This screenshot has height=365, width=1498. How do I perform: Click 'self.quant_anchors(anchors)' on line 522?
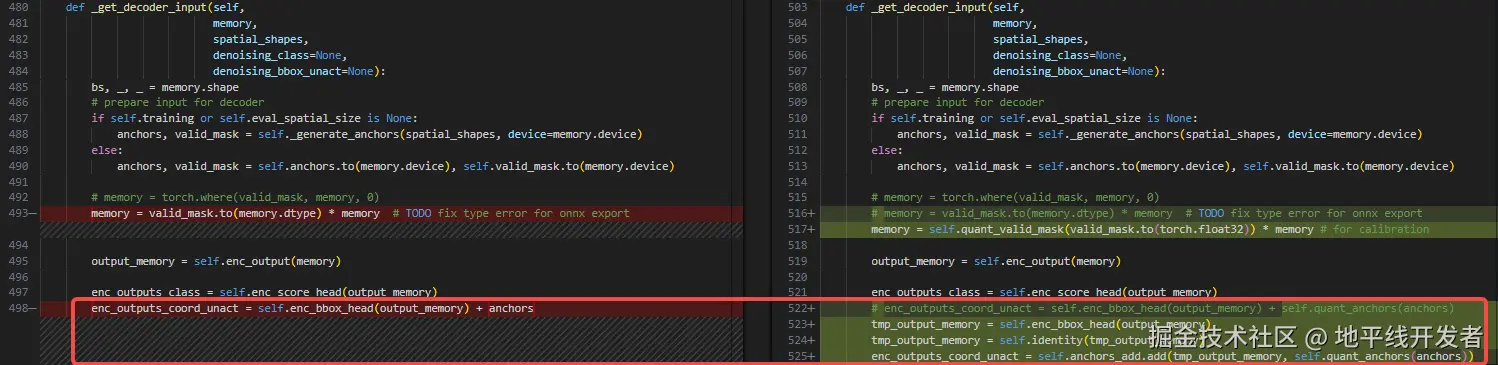[x=1368, y=308]
